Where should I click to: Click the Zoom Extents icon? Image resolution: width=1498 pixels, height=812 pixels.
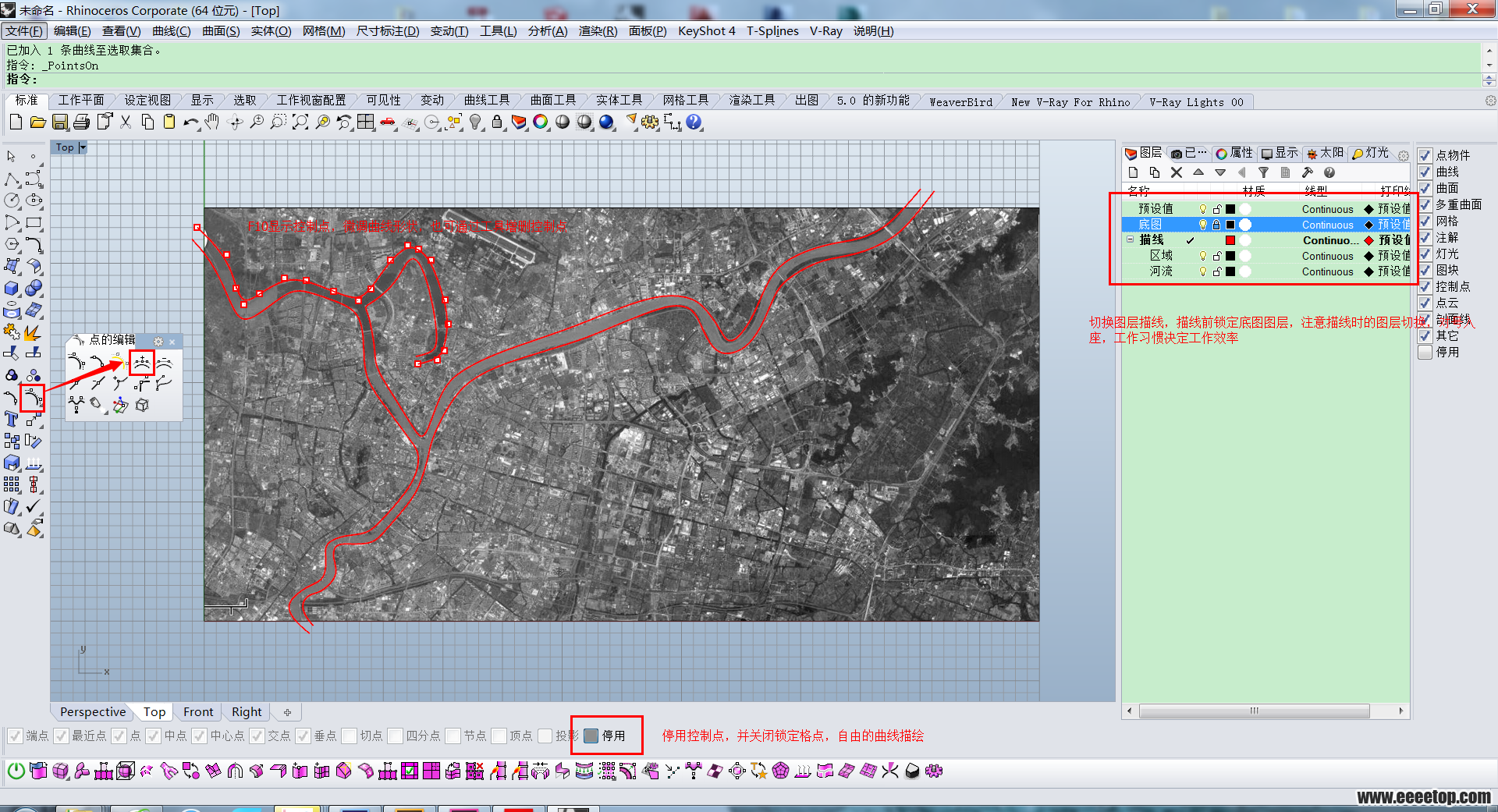coord(300,122)
